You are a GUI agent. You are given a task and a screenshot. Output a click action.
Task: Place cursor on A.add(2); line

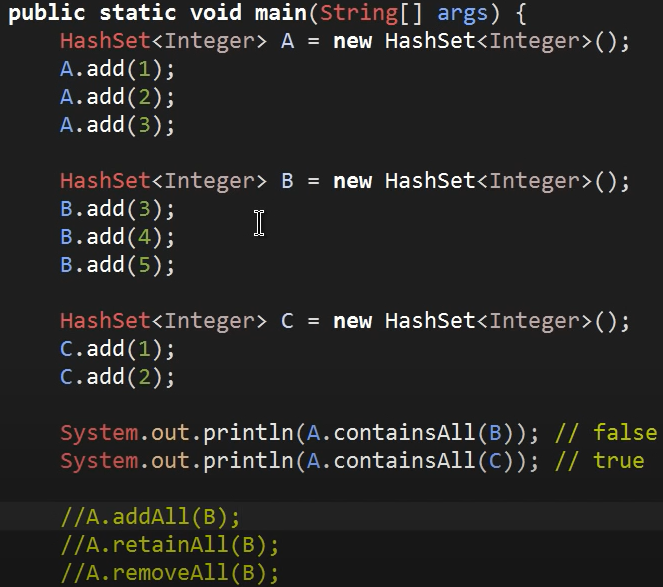(x=117, y=97)
